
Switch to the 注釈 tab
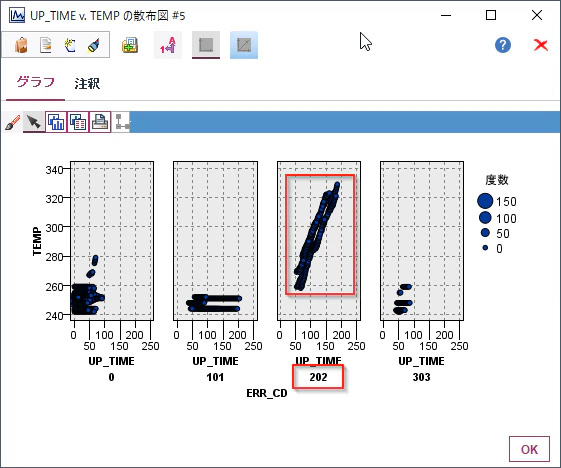click(x=87, y=83)
